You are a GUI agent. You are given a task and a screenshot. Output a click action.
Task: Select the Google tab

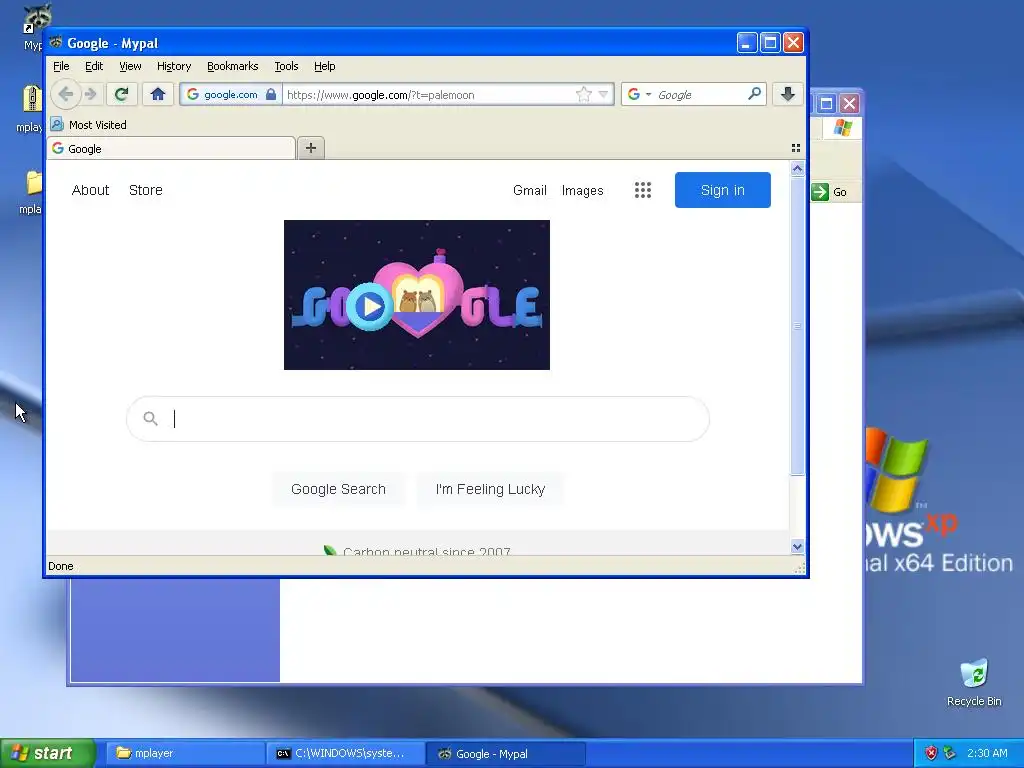pos(171,148)
